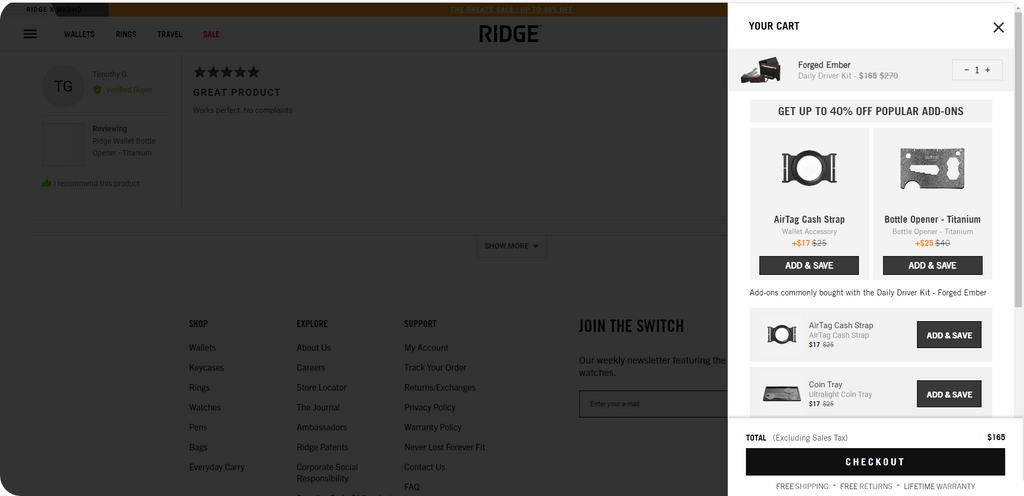Screen dimensions: 1024x496
Task: Click the TG reviewer avatar
Action: point(63,86)
